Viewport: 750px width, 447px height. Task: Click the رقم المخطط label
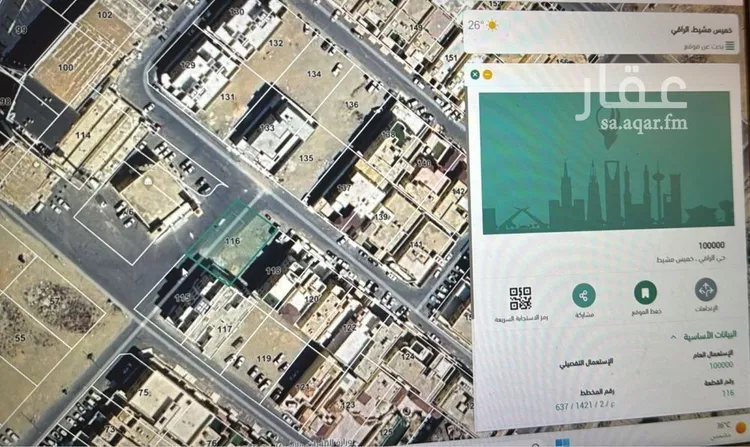pos(597,392)
